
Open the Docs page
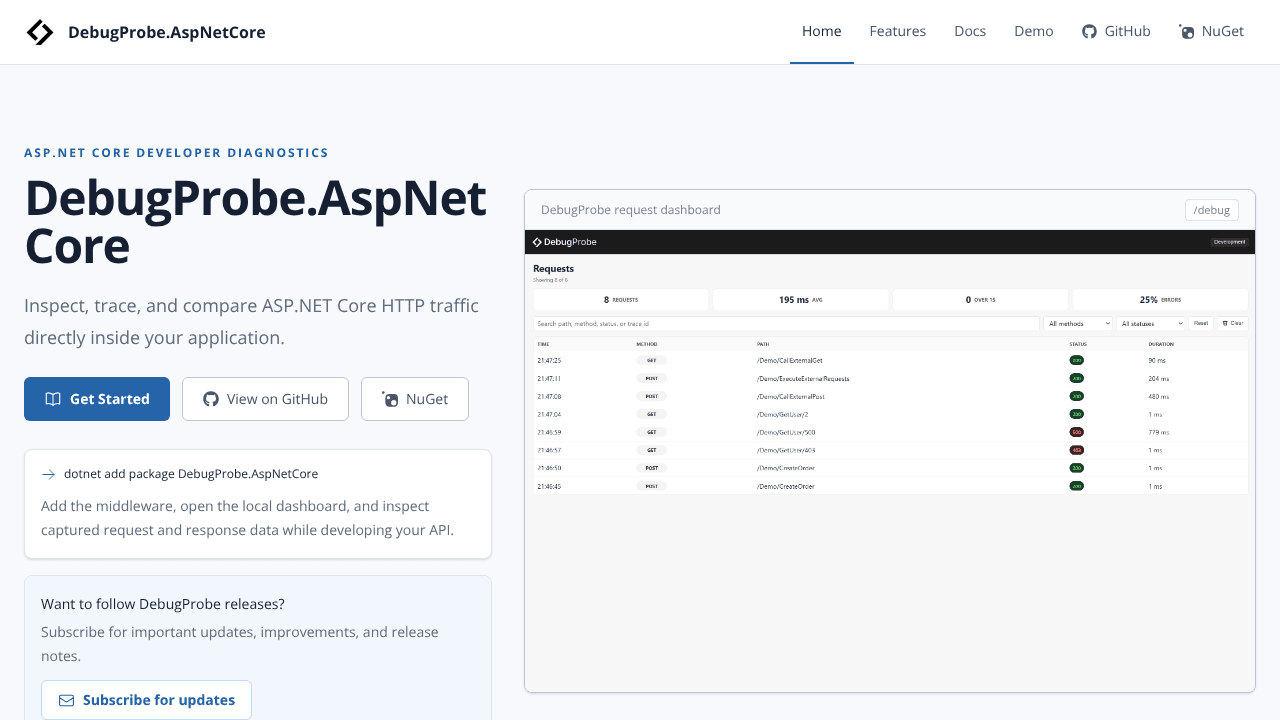point(970,31)
